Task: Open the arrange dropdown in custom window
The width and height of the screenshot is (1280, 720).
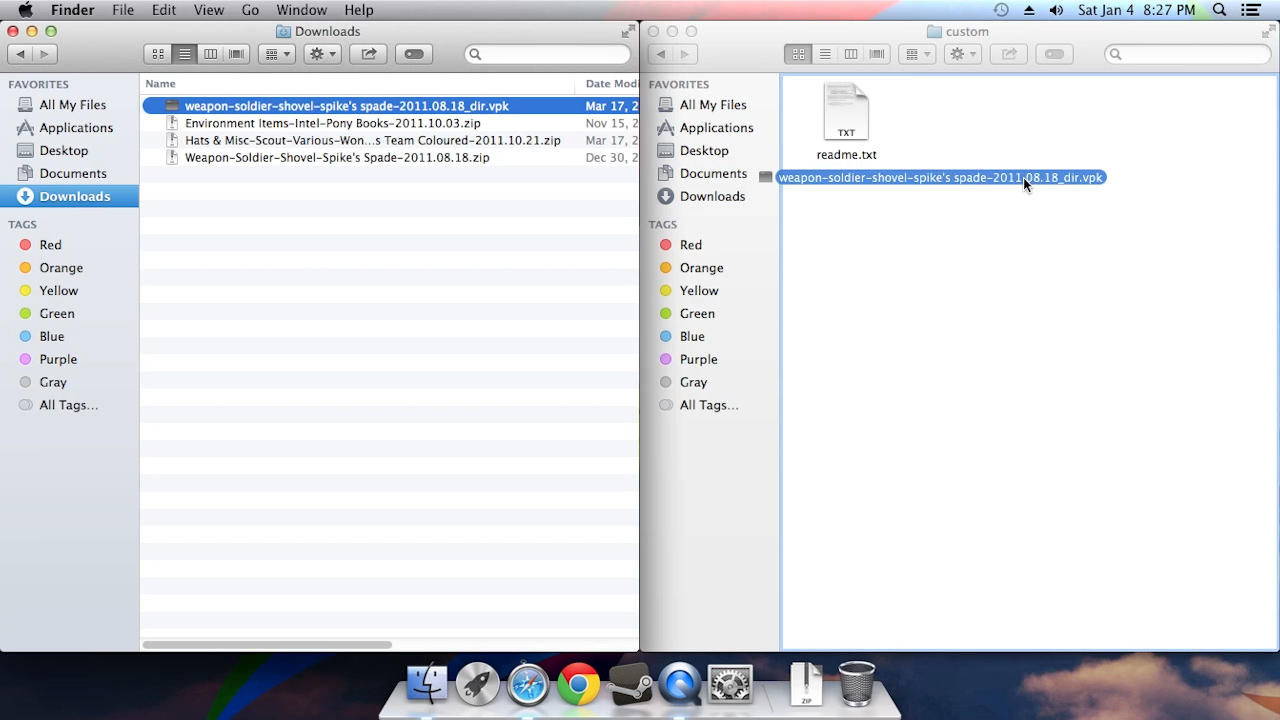Action: tap(916, 54)
